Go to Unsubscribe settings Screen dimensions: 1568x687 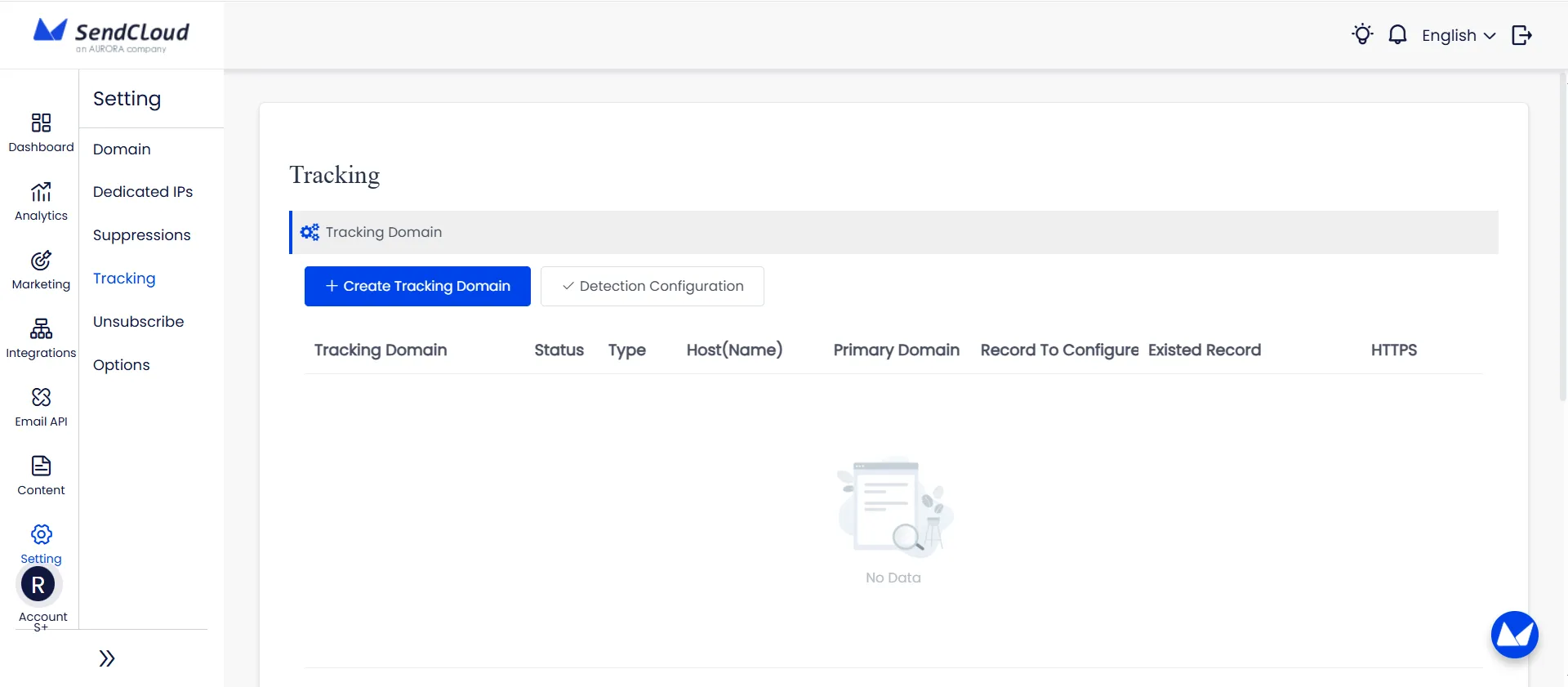pyautogui.click(x=139, y=322)
